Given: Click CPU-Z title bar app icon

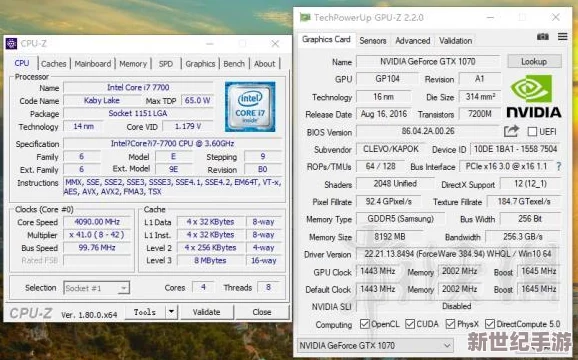Looking at the screenshot, I should (11, 43).
